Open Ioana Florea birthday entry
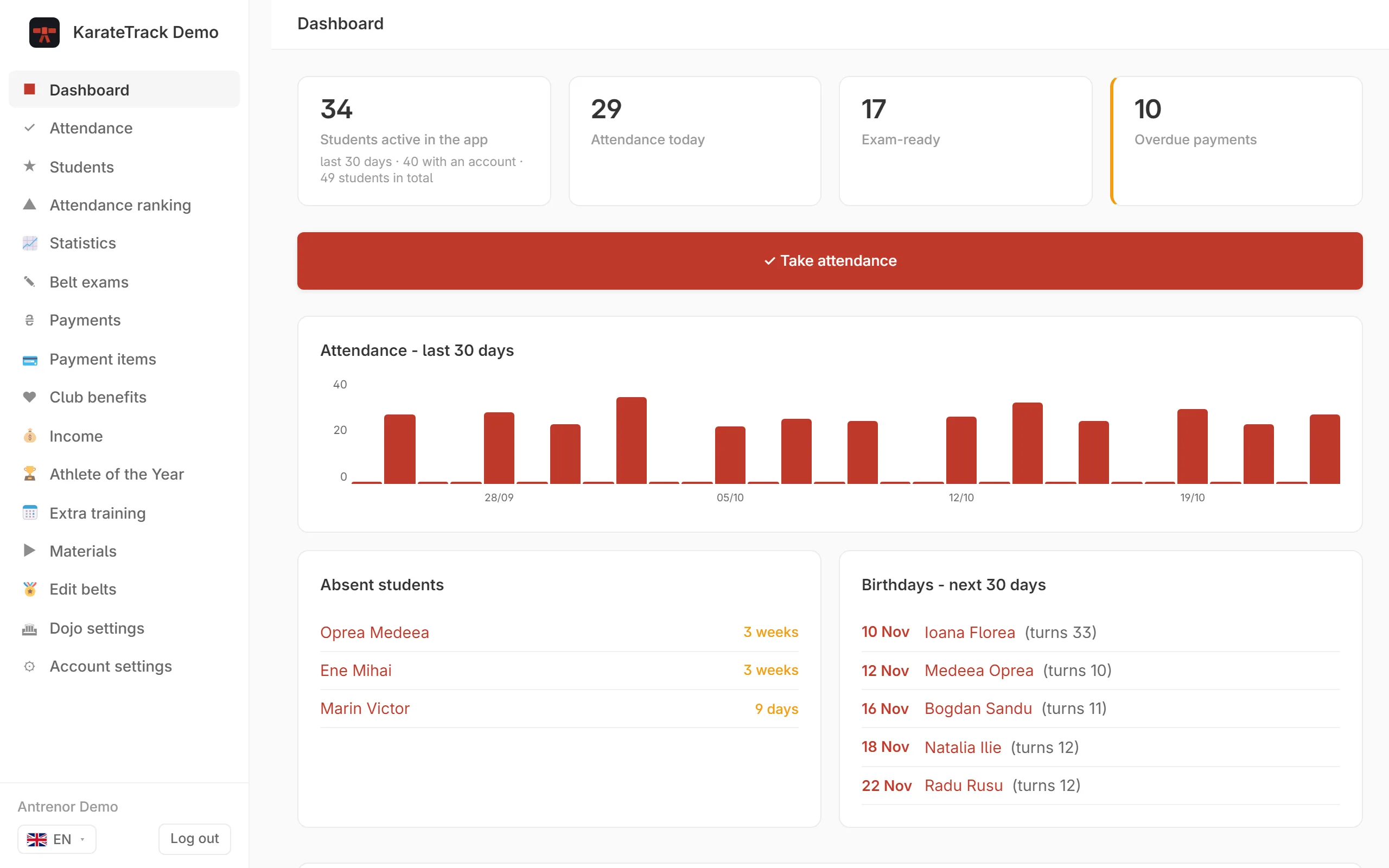Viewport: 1389px width, 868px height. point(970,632)
